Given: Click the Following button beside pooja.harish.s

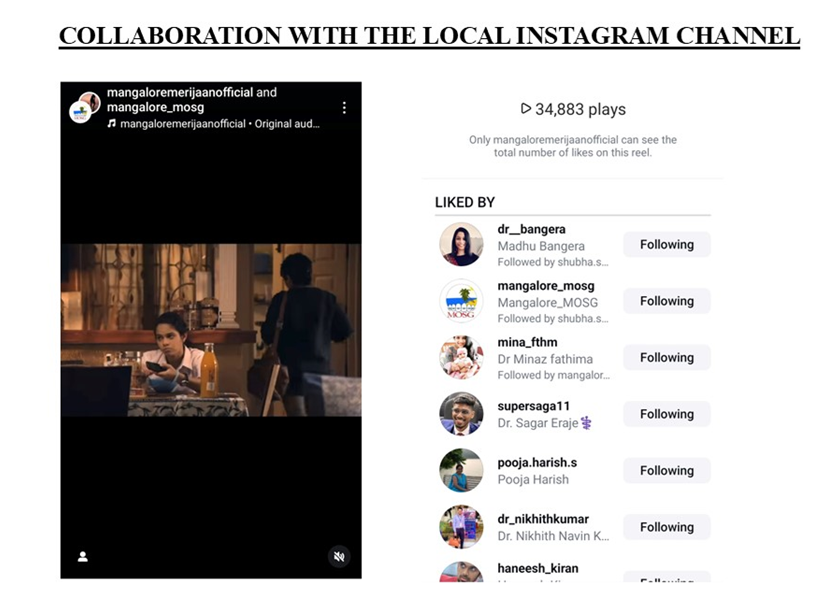Looking at the screenshot, I should [x=666, y=471].
